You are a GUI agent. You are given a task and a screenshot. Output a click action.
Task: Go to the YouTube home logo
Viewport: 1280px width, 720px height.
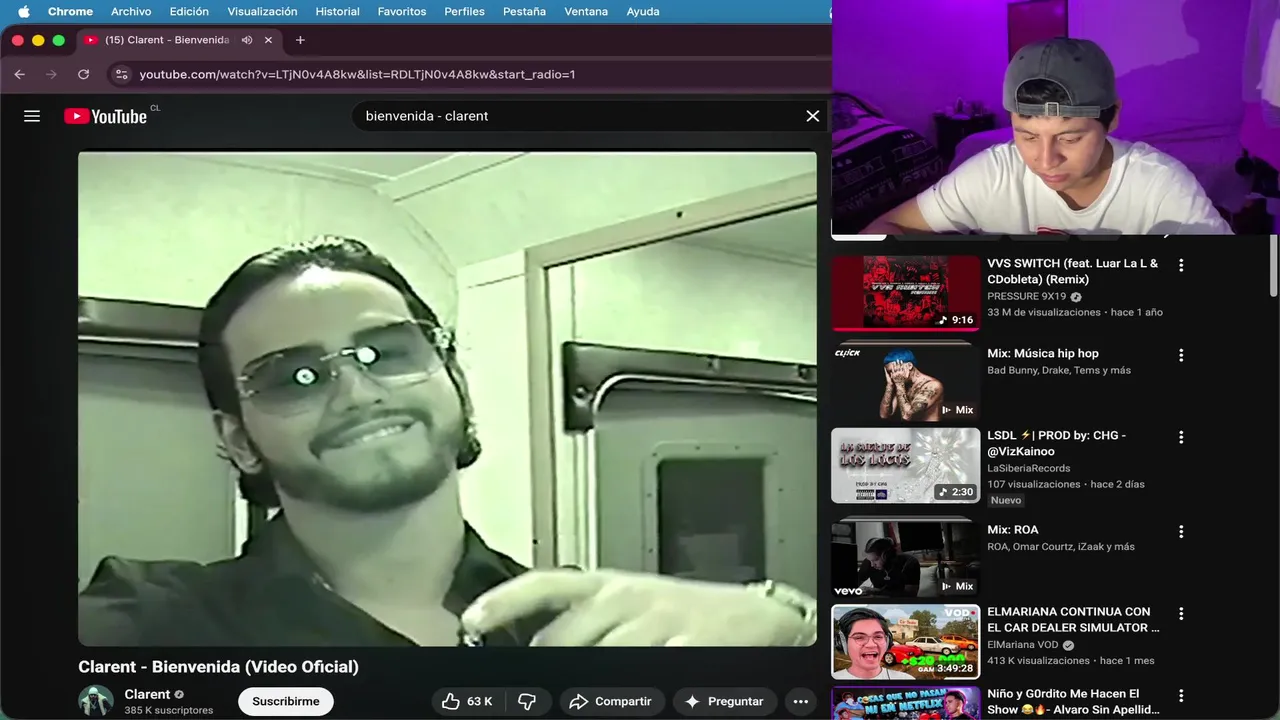105,116
